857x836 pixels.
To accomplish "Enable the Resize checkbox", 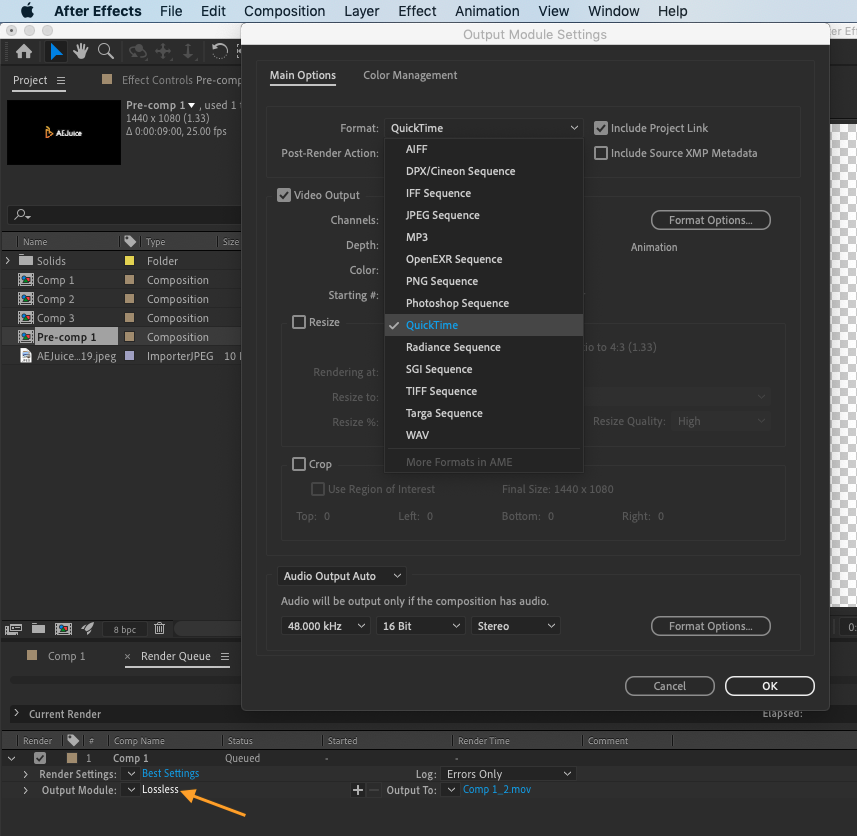I will [299, 322].
